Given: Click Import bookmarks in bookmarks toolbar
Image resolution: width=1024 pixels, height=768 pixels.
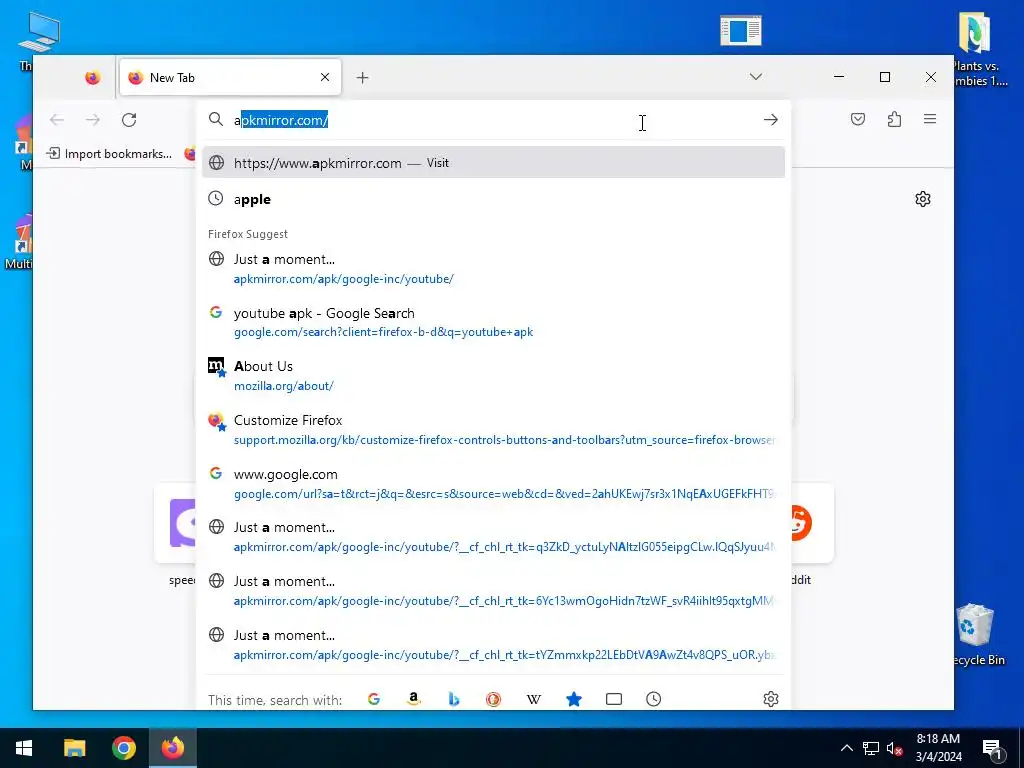Looking at the screenshot, I should [110, 153].
